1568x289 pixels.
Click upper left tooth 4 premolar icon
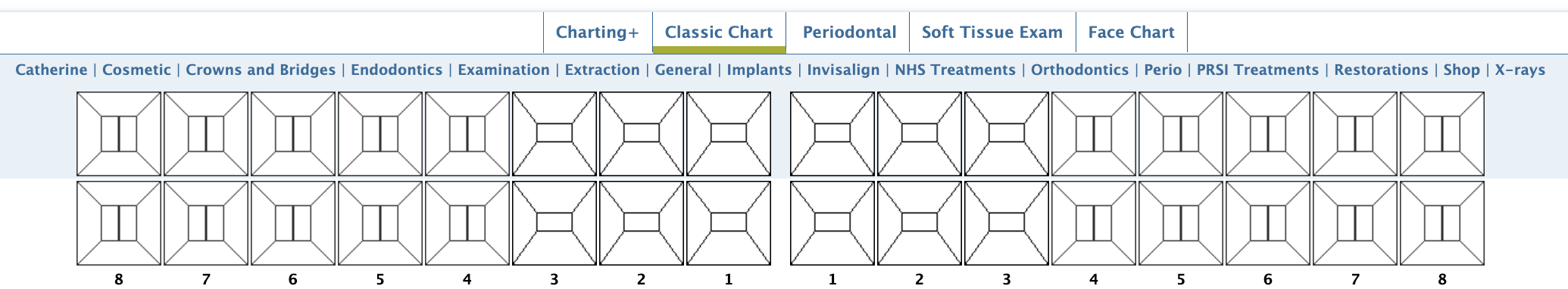[x=1094, y=134]
